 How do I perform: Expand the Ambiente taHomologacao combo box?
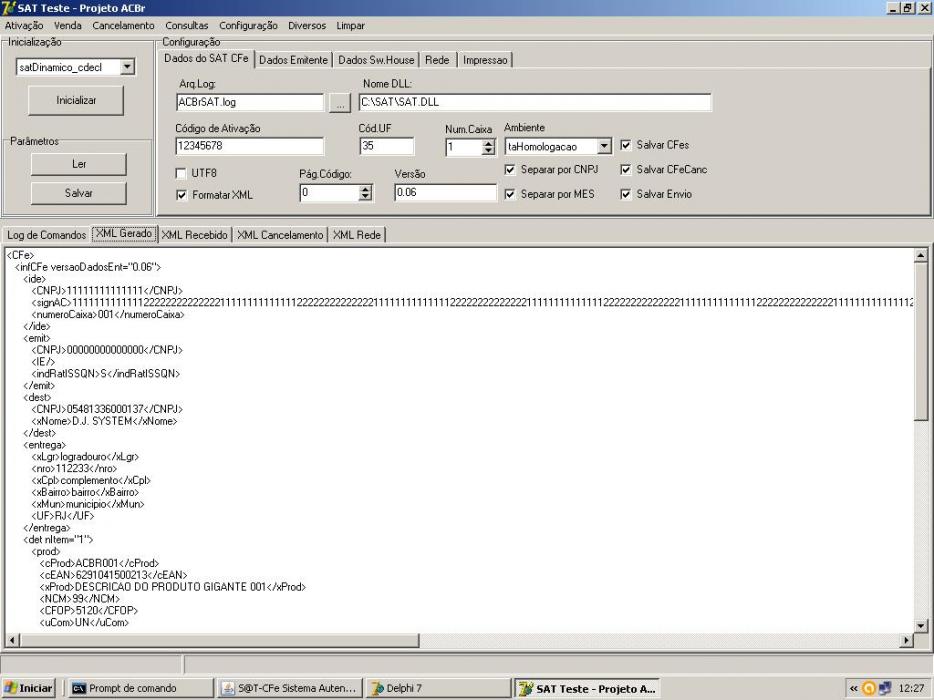[604, 146]
